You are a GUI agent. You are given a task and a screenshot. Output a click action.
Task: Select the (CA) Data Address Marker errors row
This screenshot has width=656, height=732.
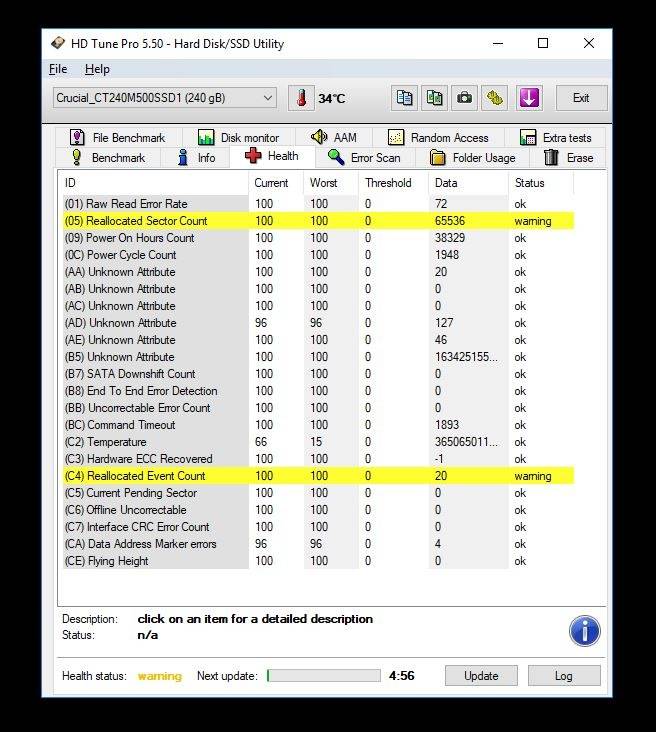pyautogui.click(x=318, y=544)
